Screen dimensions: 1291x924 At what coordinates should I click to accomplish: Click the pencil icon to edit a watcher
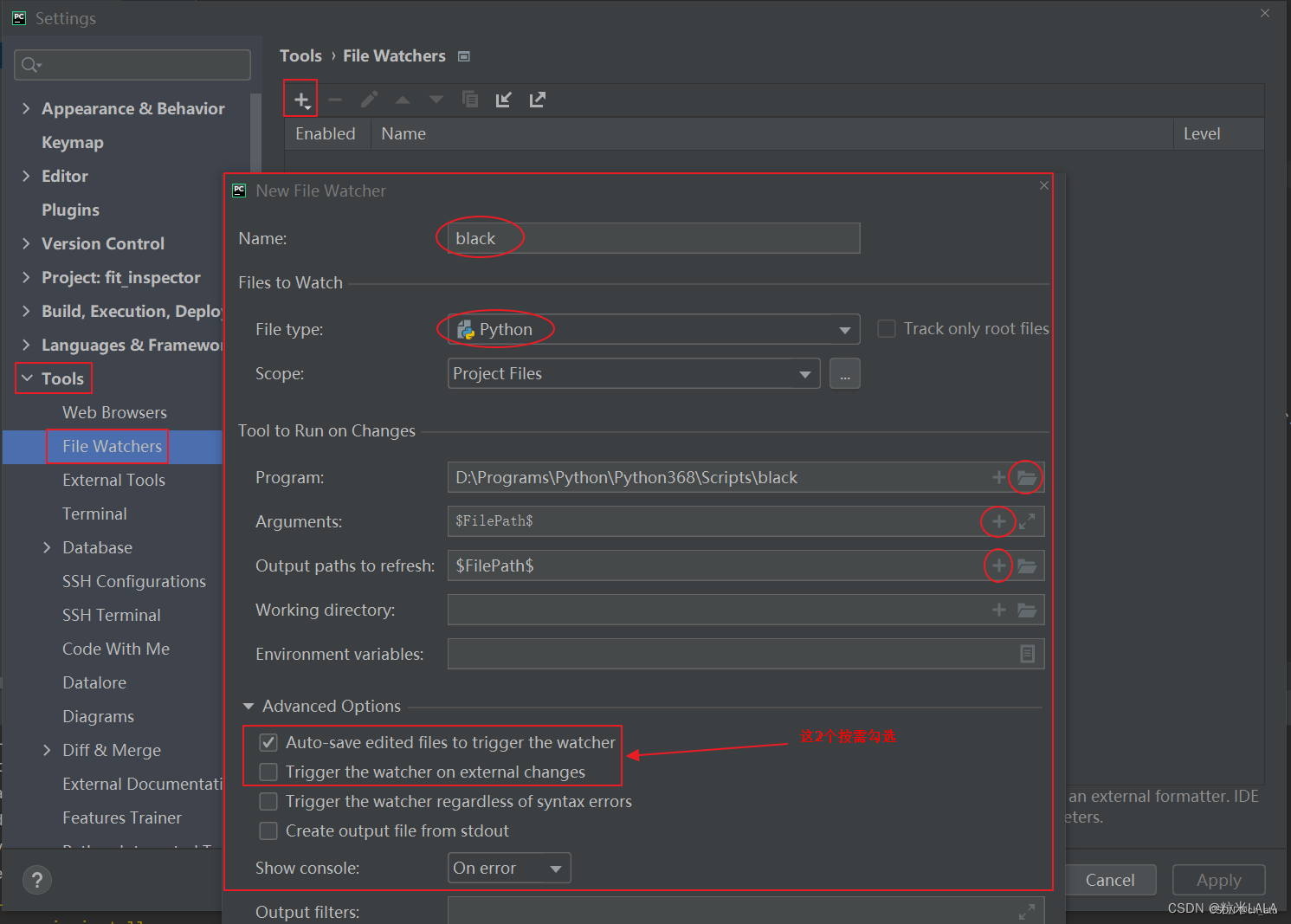coord(368,98)
